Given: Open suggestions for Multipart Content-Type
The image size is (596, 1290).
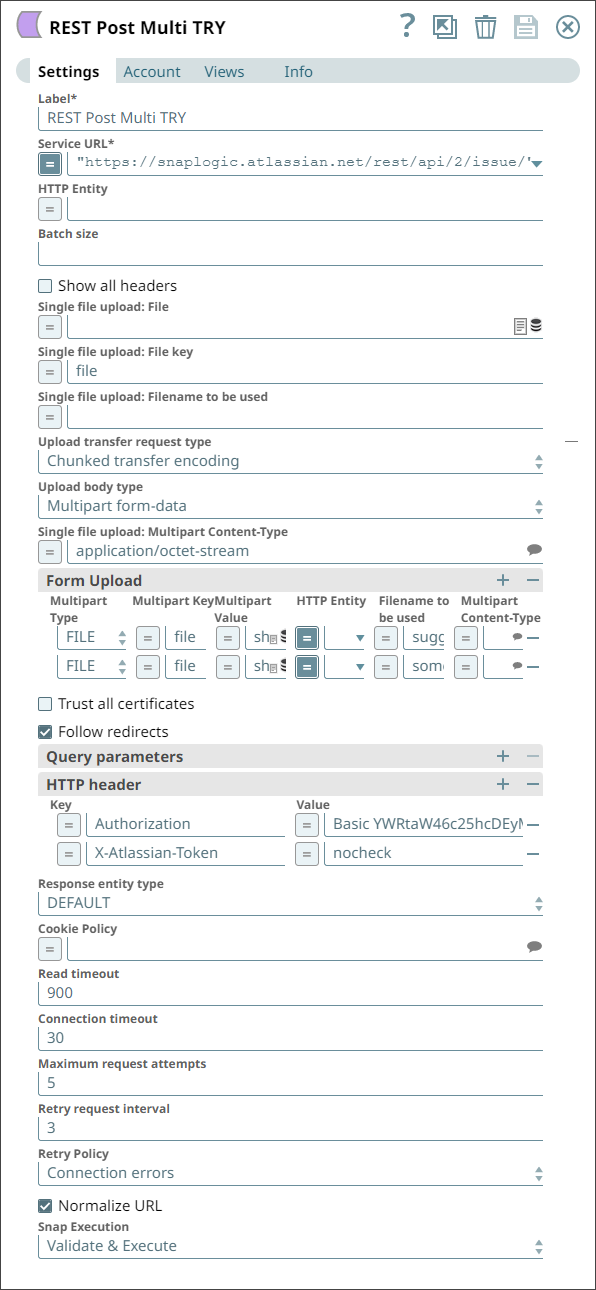Looking at the screenshot, I should tap(534, 551).
